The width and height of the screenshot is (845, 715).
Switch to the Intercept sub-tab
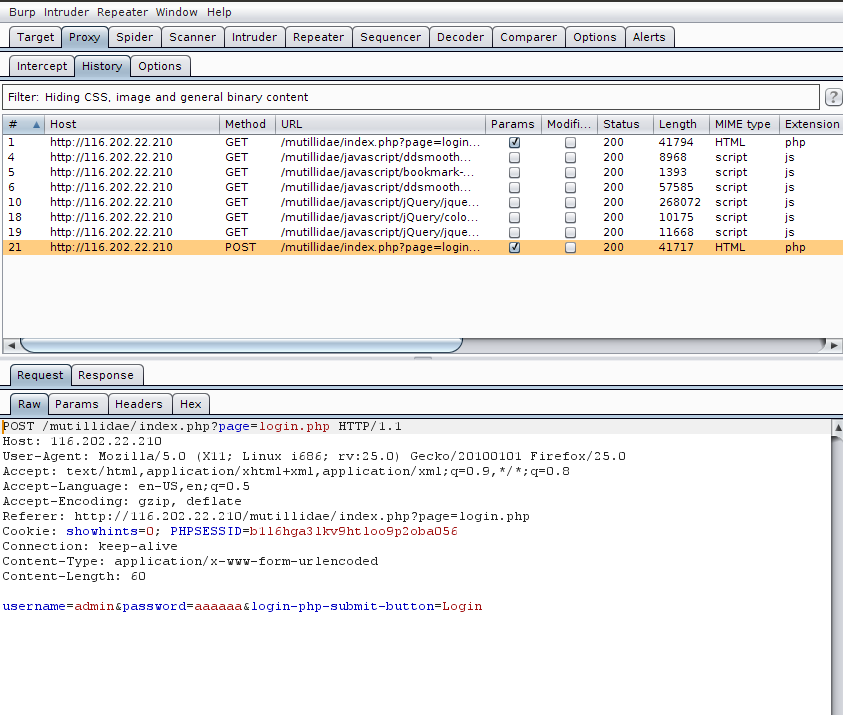[42, 66]
